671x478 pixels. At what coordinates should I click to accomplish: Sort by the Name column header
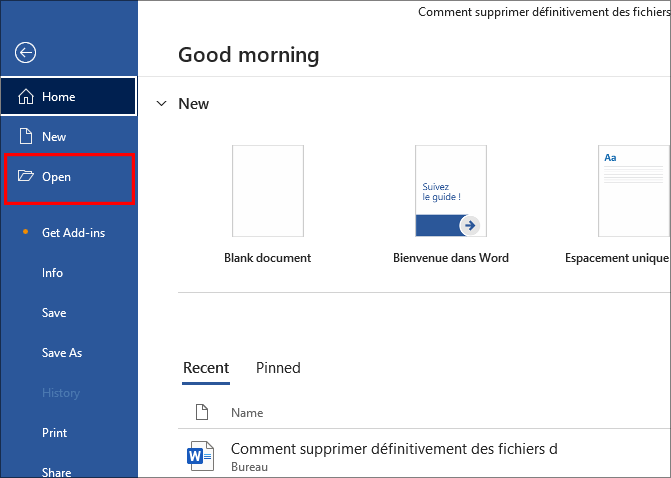[247, 413]
